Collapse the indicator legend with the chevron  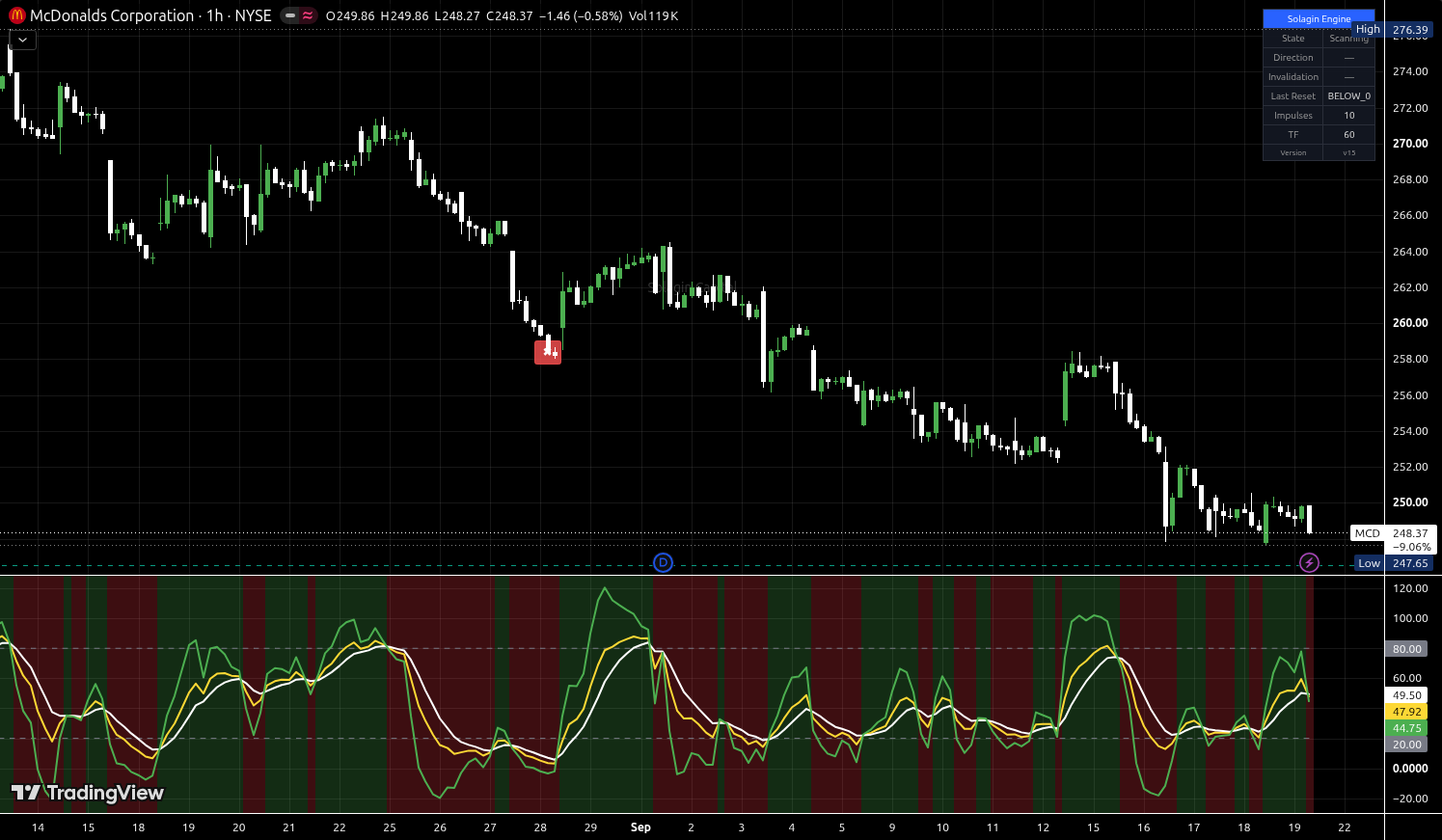[22, 40]
